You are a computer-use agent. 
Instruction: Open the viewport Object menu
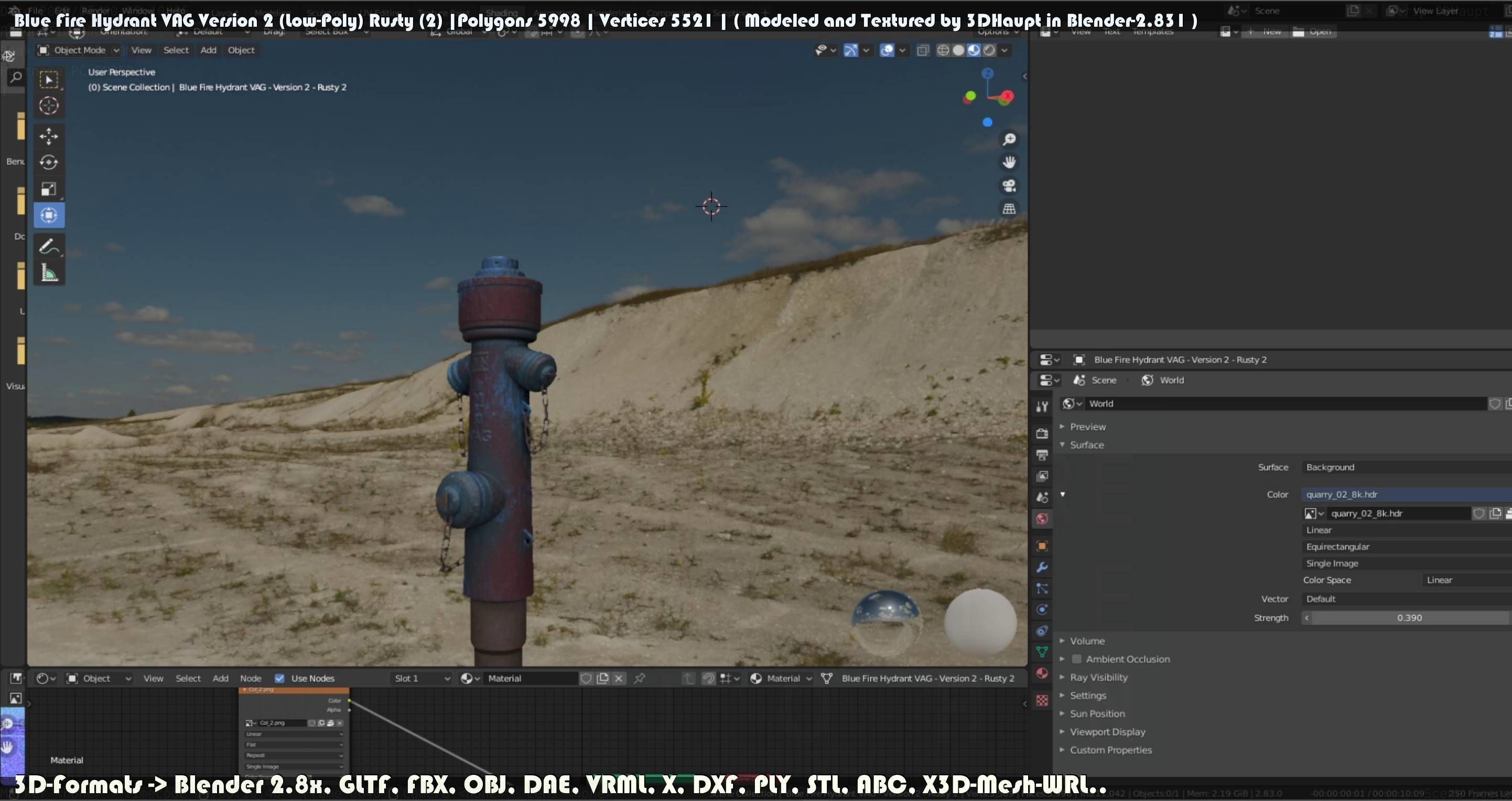241,50
